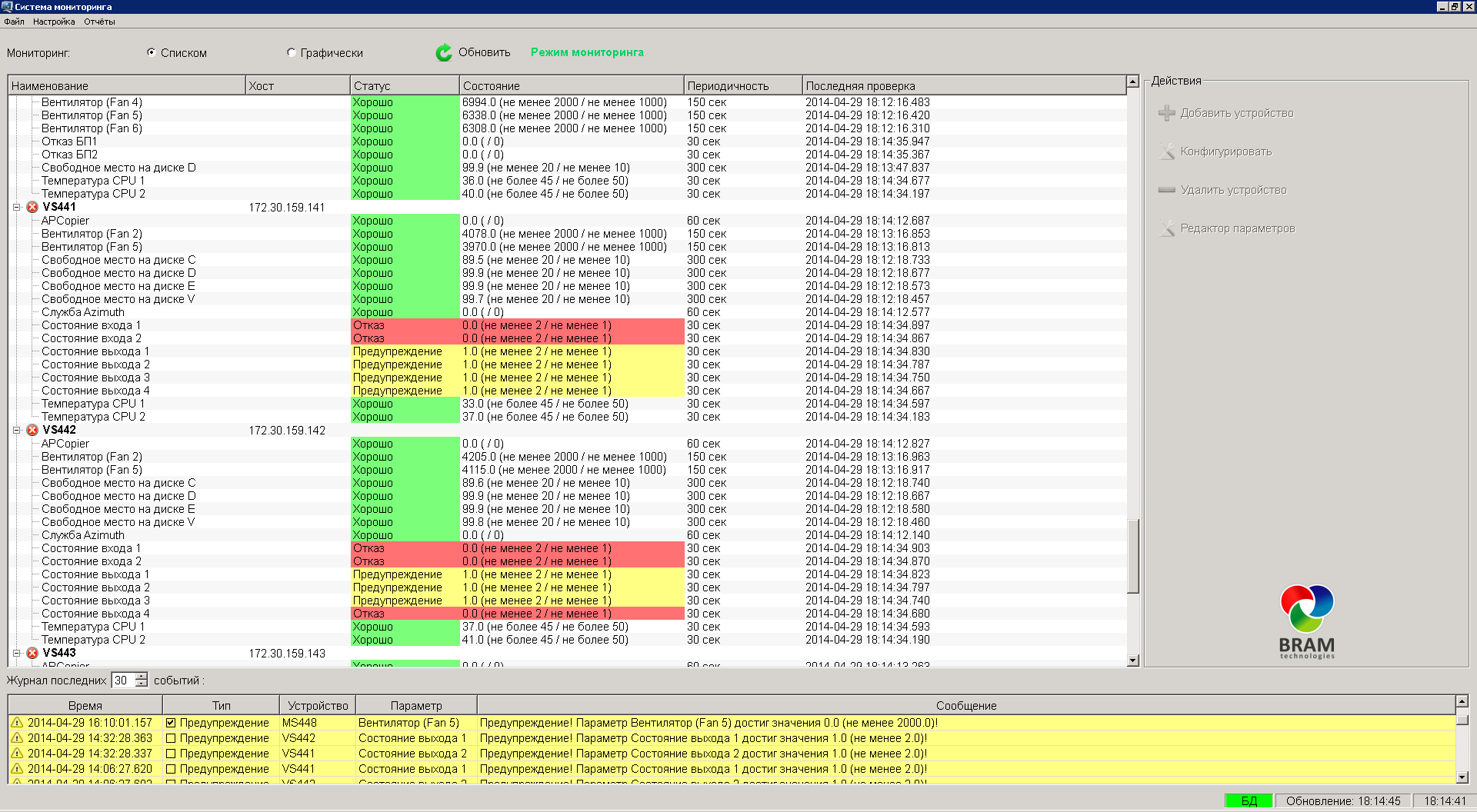The image size is (1477, 812).
Task: Select the Списком radio button
Action: pos(151,52)
